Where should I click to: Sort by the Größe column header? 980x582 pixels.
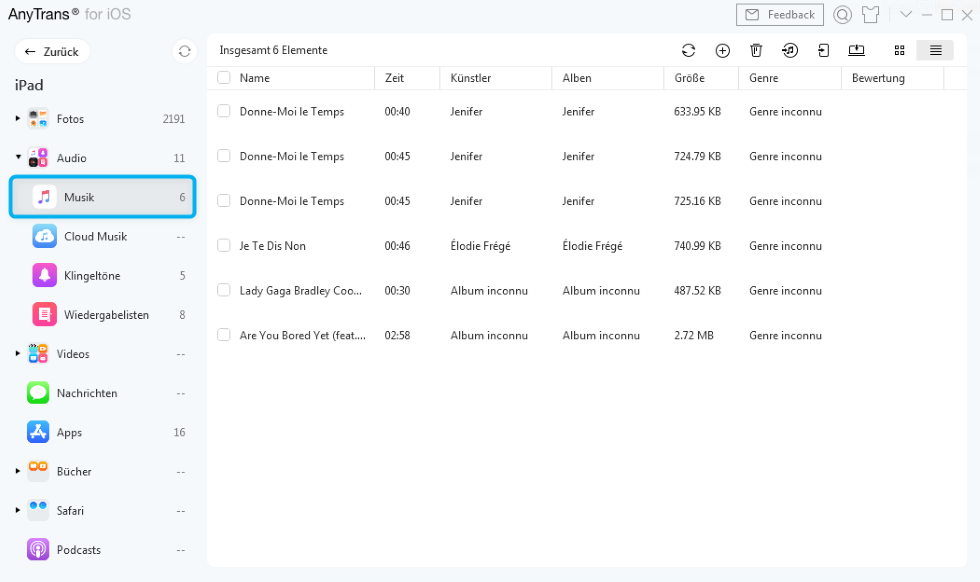click(689, 78)
